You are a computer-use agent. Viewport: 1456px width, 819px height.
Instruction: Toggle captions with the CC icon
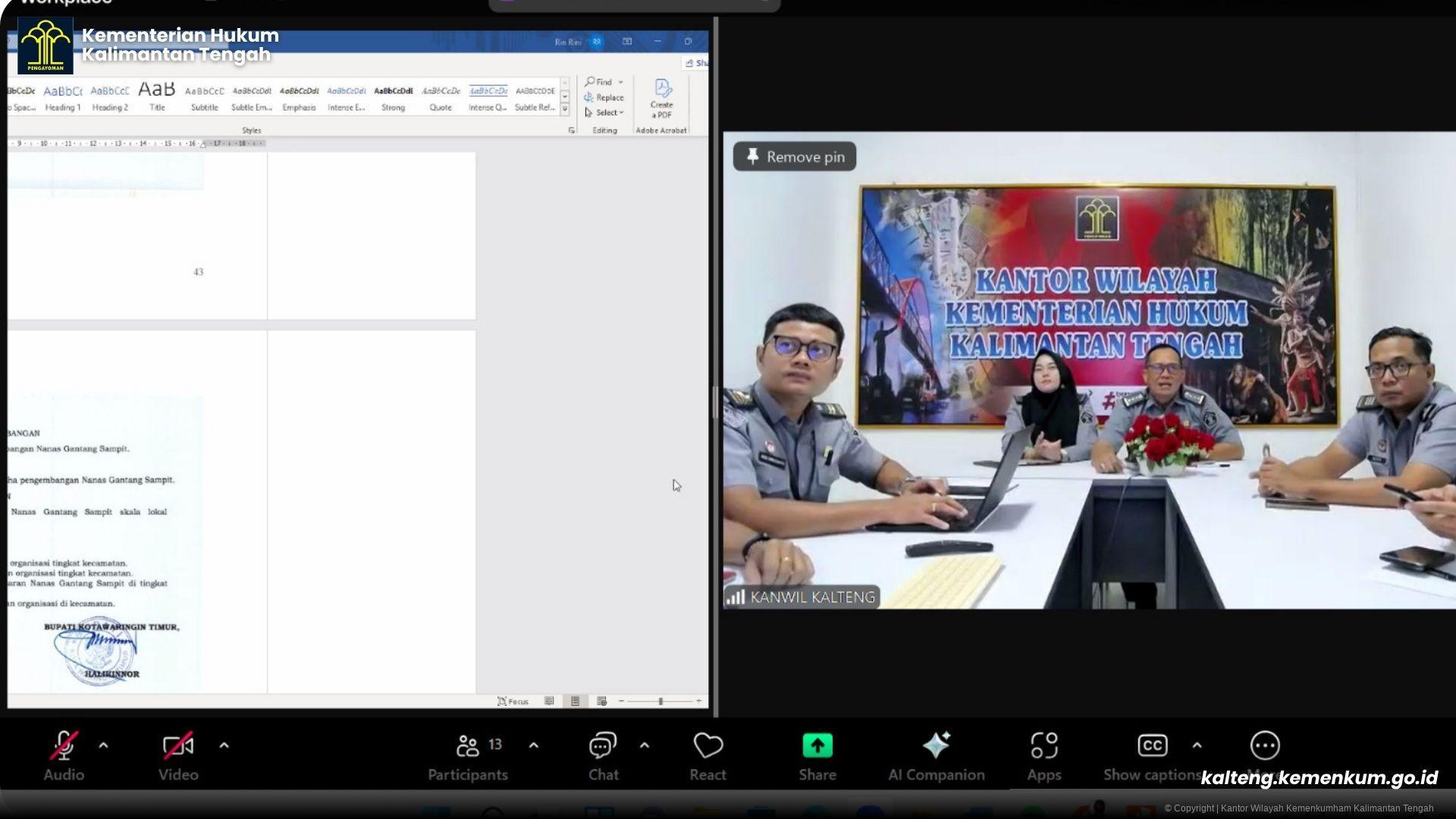point(1152,746)
